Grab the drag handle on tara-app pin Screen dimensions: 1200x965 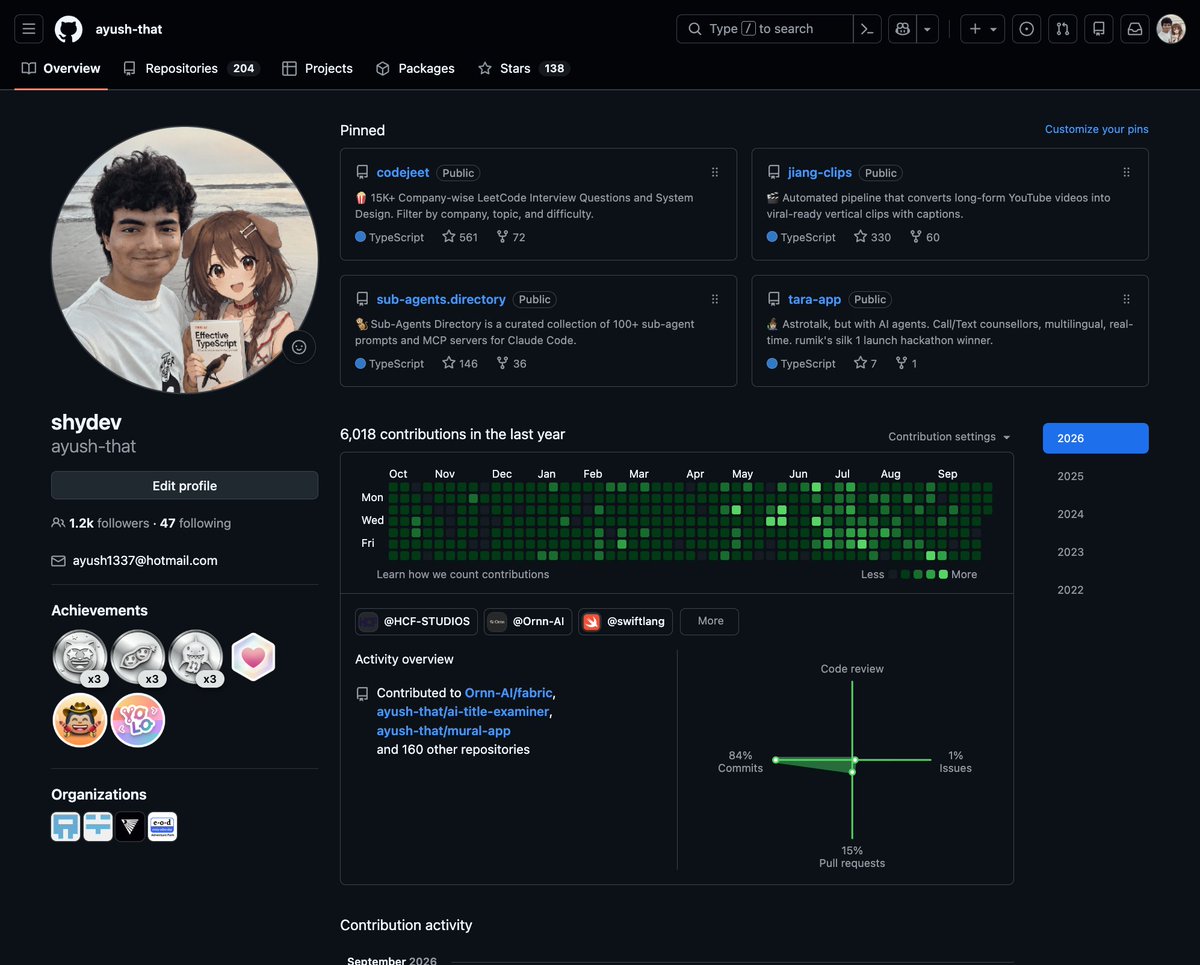[x=1127, y=299]
